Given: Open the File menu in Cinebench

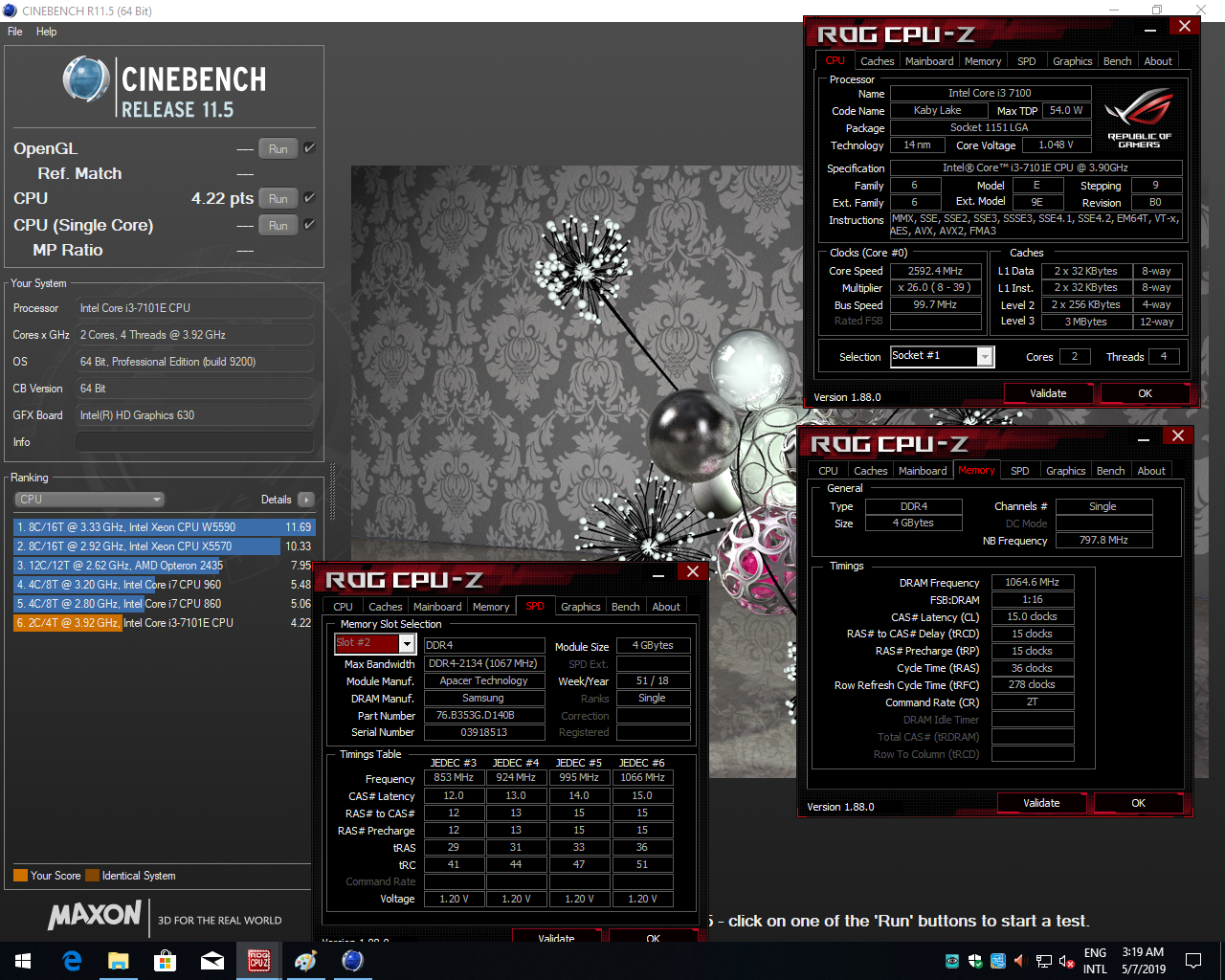Looking at the screenshot, I should tap(15, 32).
